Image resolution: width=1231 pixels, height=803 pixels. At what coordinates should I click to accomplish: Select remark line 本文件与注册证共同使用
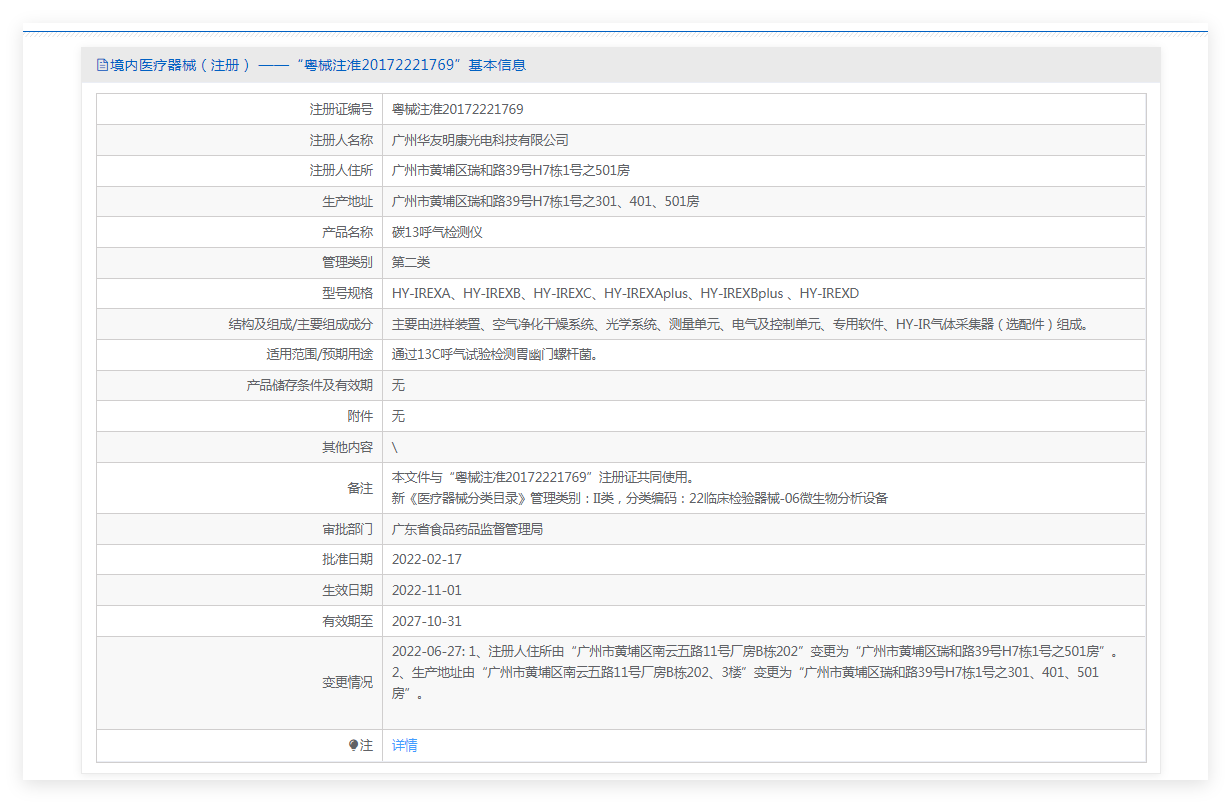pyautogui.click(x=543, y=477)
